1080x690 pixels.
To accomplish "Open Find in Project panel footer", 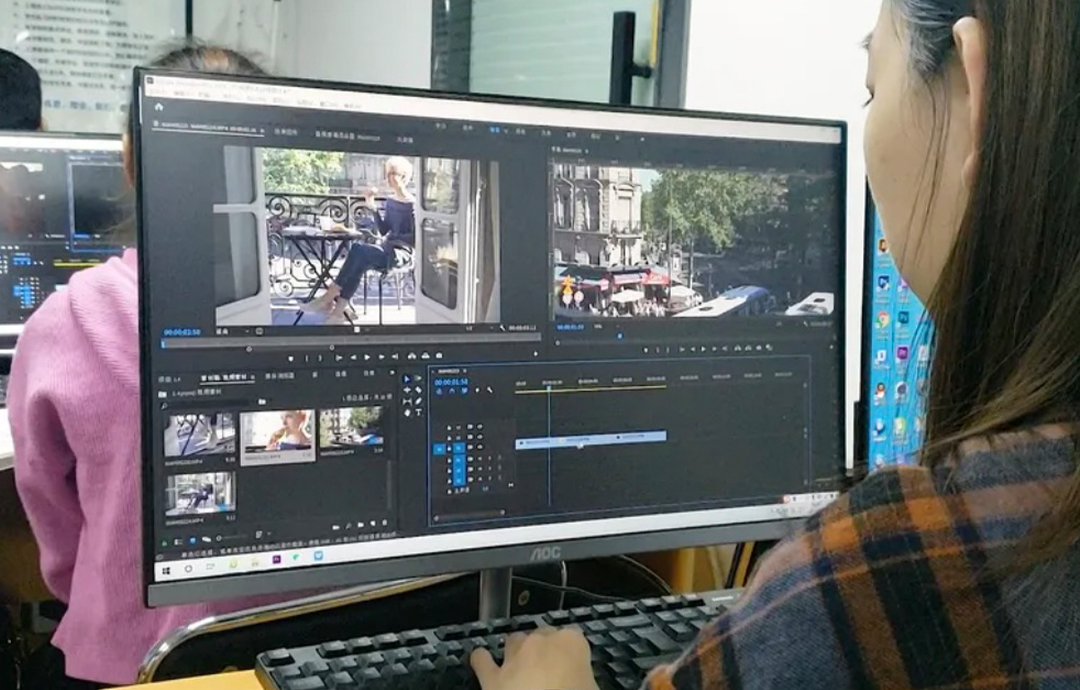I will (349, 527).
